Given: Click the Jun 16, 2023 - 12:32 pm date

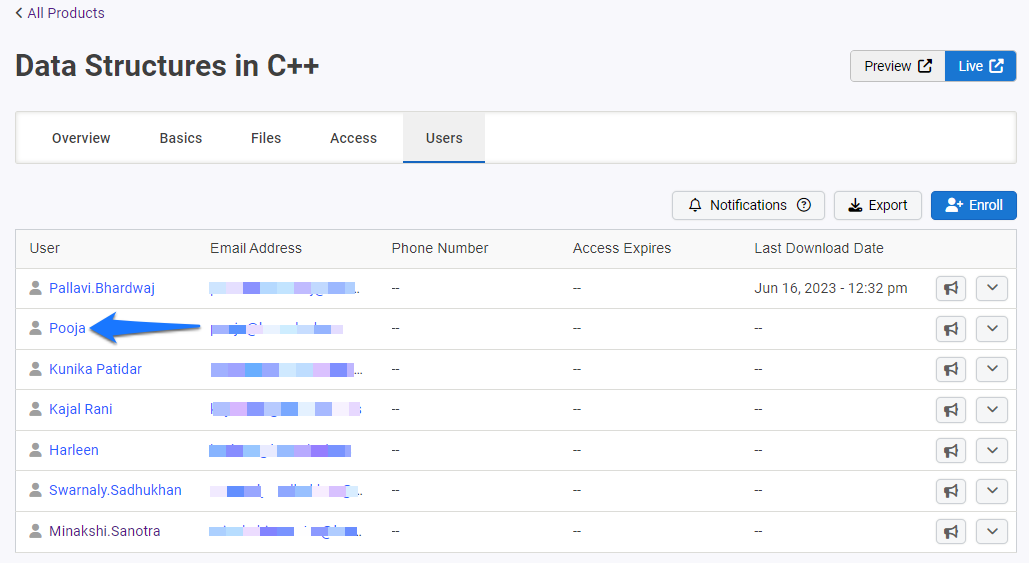Looking at the screenshot, I should click(831, 288).
